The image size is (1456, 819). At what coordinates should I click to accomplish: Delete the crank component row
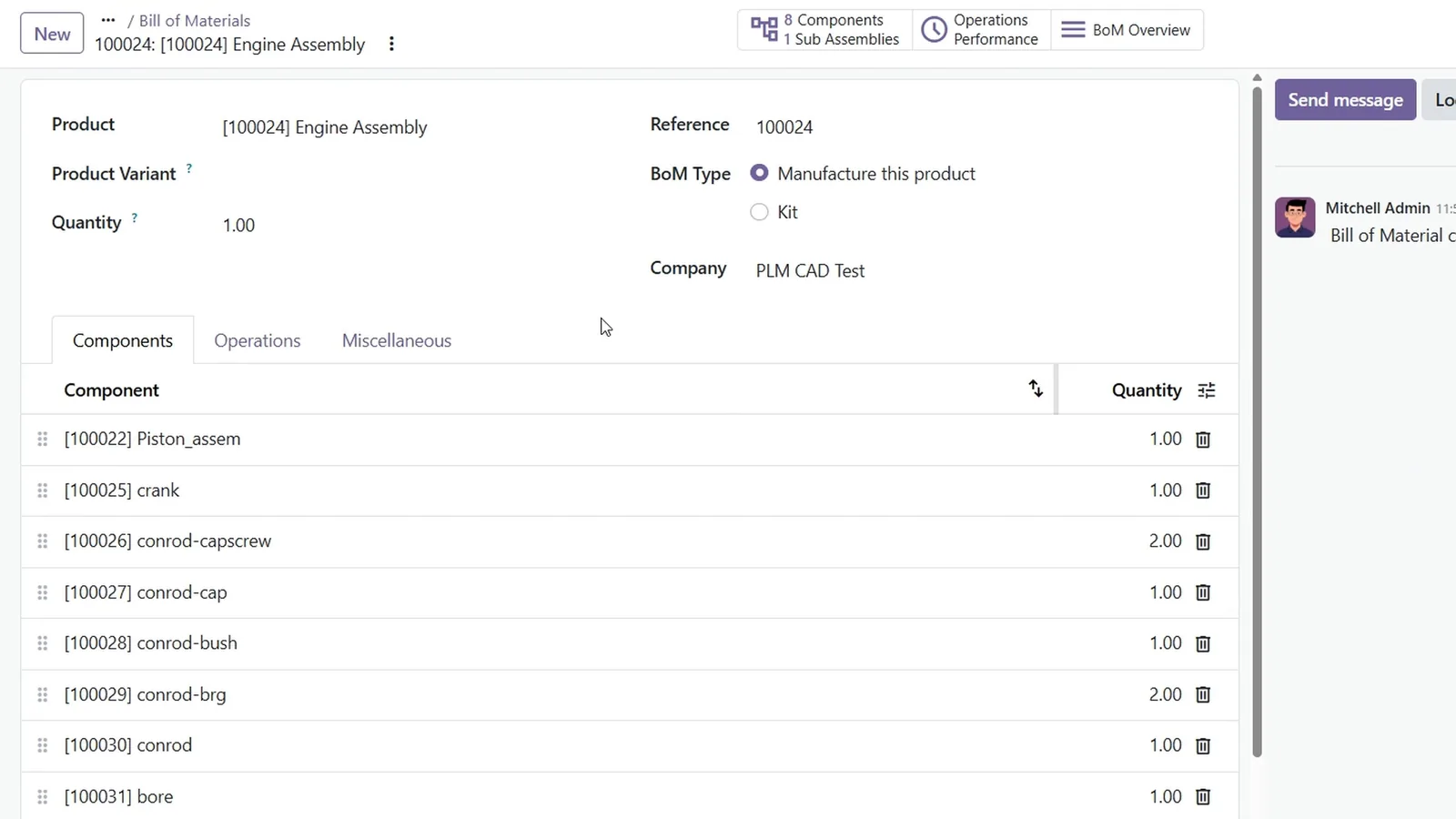click(1203, 490)
